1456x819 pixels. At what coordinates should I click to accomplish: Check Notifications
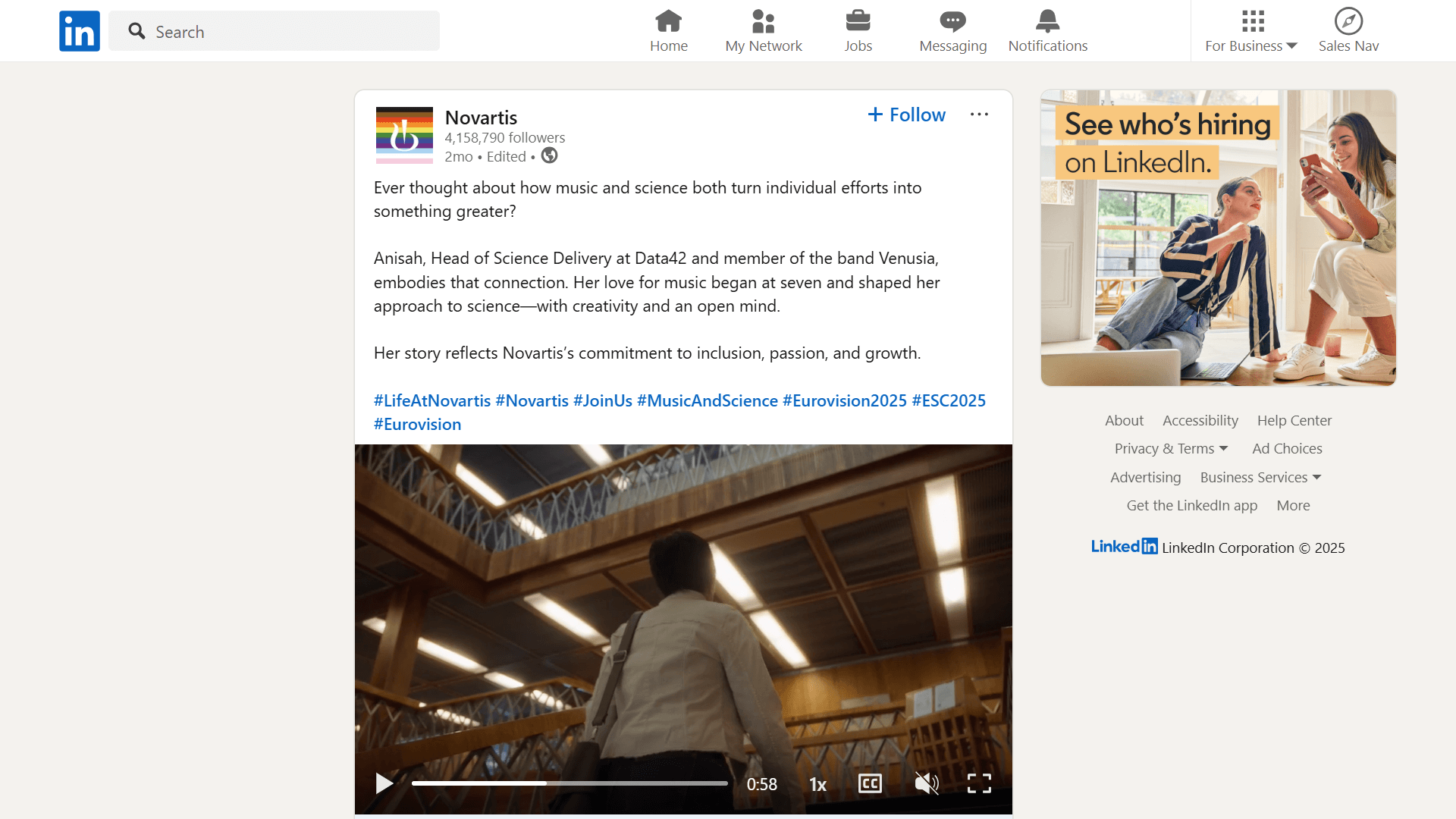(x=1047, y=30)
